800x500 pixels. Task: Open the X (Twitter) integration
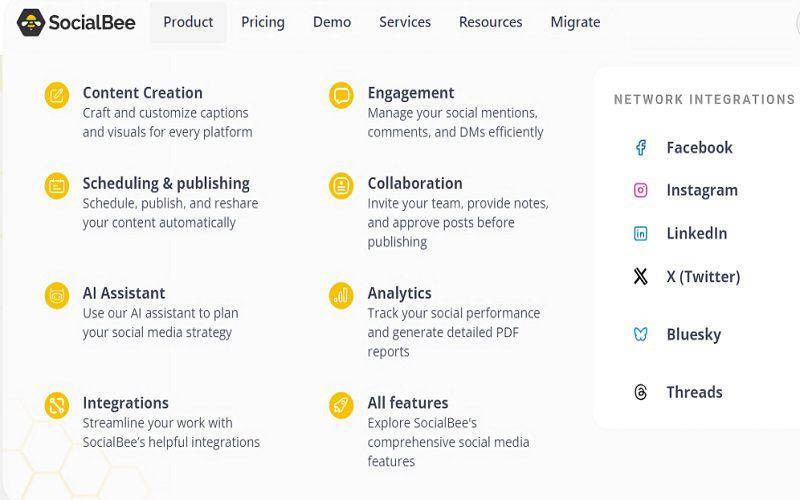(x=703, y=277)
